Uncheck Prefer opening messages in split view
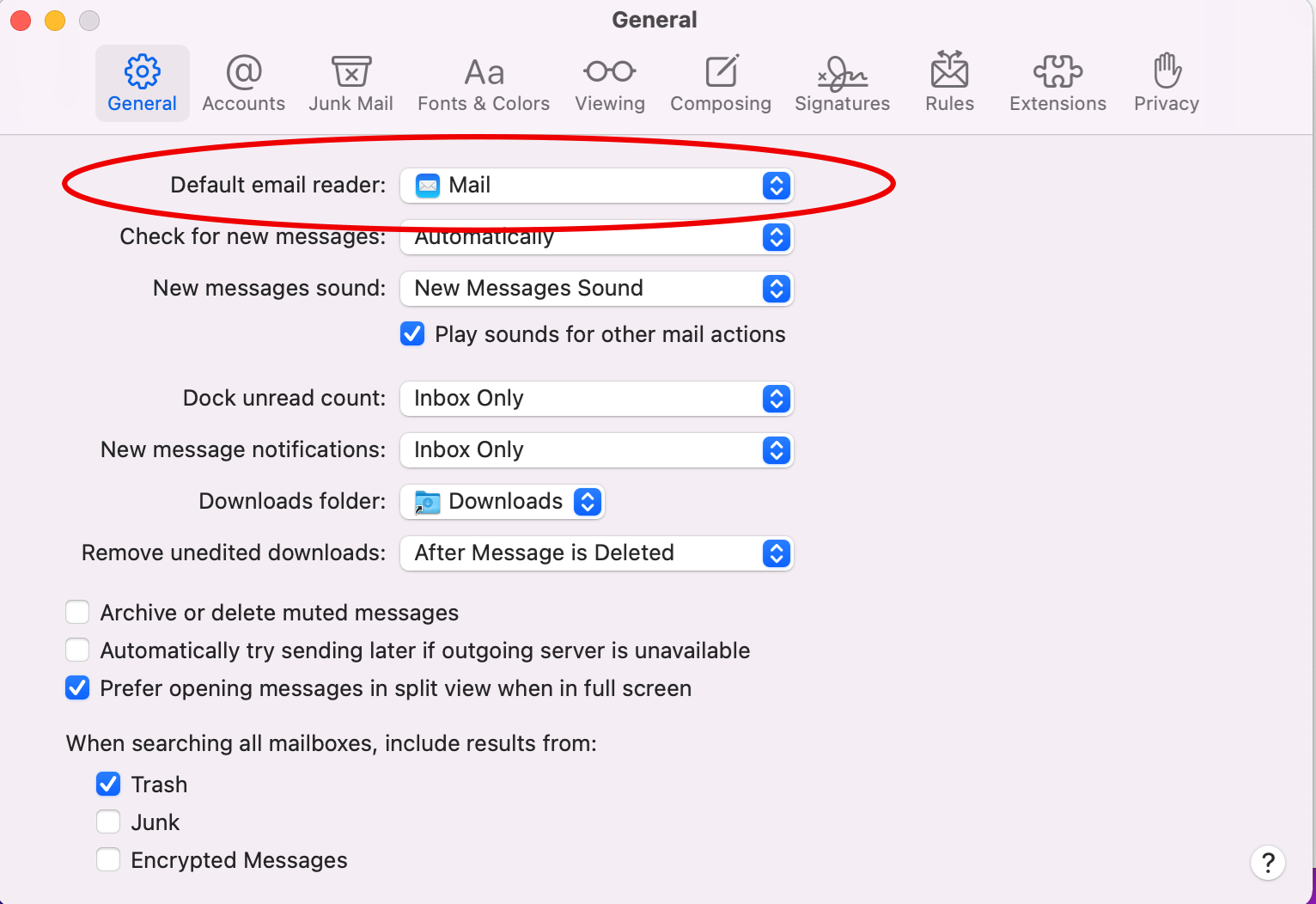This screenshot has height=904, width=1316. pos(77,687)
